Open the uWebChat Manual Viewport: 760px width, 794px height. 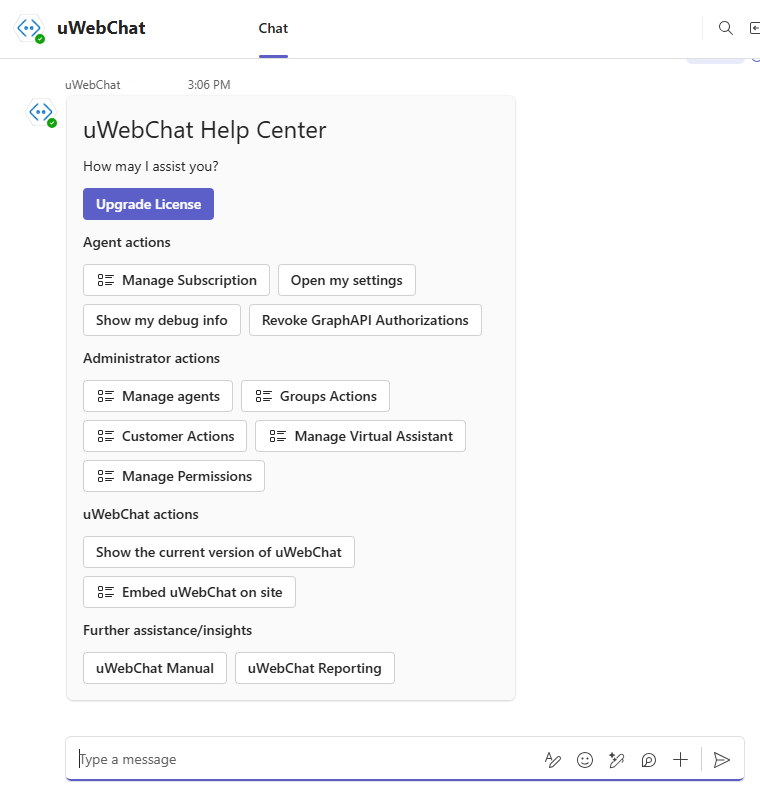coord(155,668)
